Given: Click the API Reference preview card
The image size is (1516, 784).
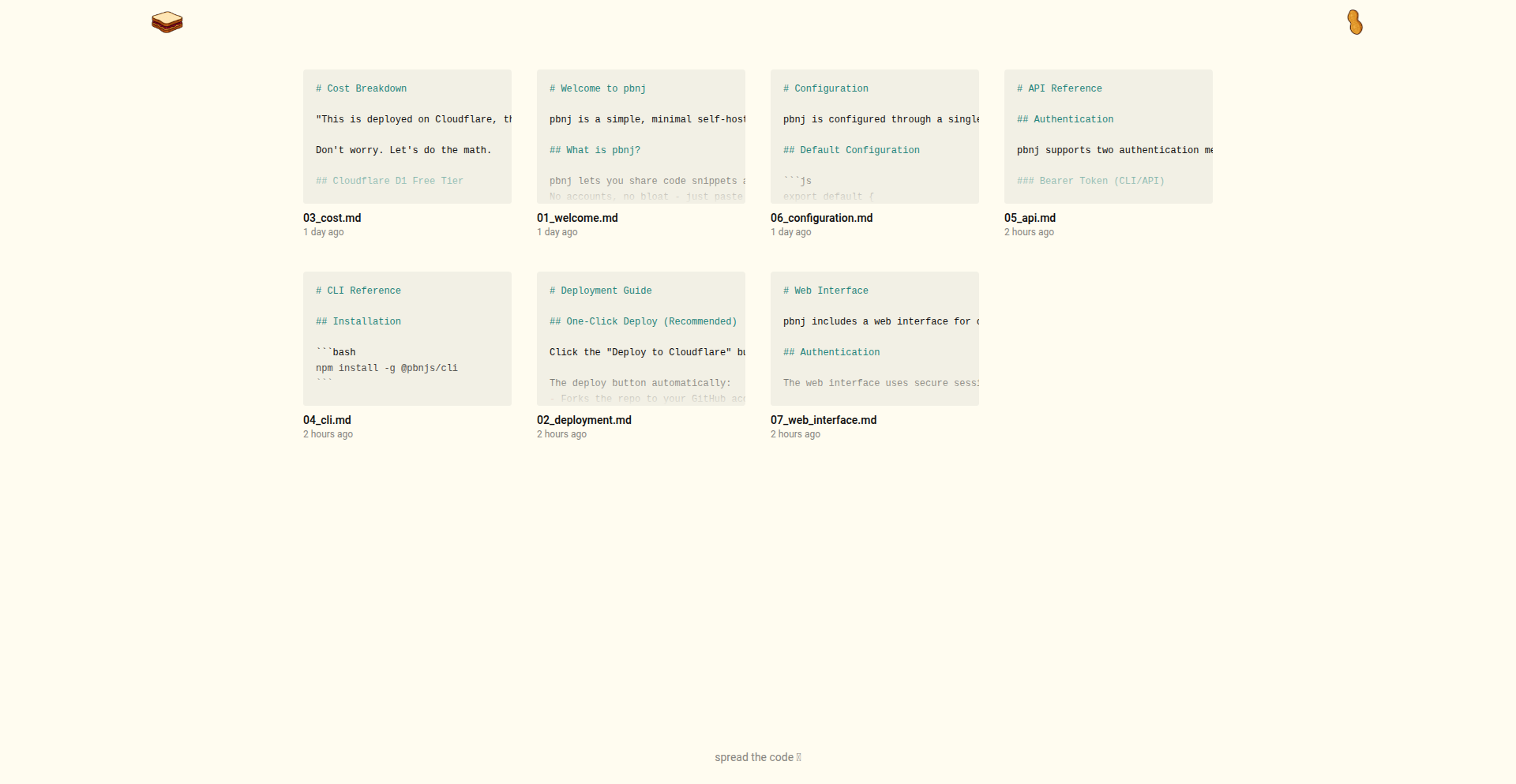Looking at the screenshot, I should pos(1108,136).
